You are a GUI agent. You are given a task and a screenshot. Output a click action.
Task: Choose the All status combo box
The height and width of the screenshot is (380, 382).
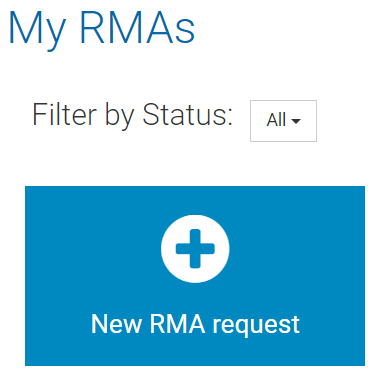(283, 121)
